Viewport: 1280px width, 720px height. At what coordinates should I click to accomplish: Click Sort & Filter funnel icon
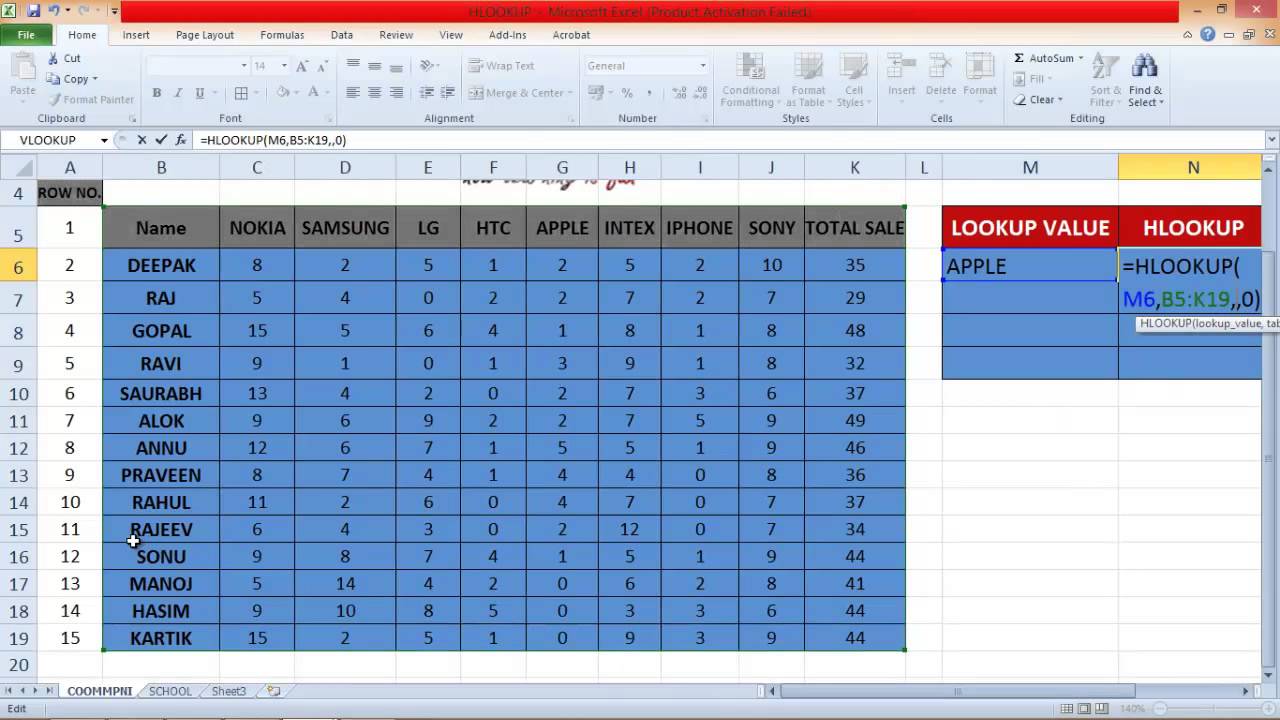1104,67
